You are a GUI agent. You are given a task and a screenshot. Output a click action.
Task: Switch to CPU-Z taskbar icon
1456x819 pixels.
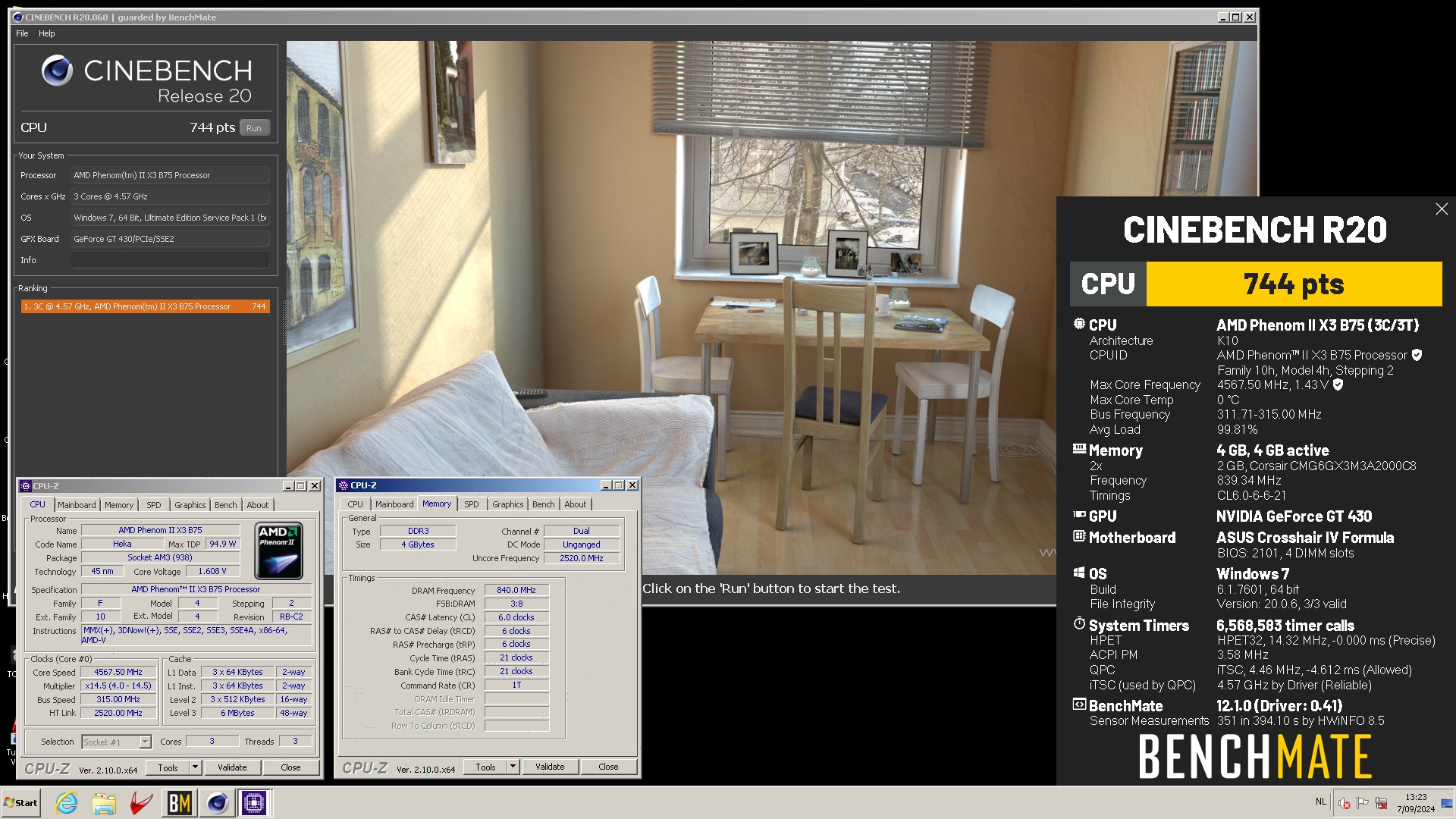[x=254, y=802]
